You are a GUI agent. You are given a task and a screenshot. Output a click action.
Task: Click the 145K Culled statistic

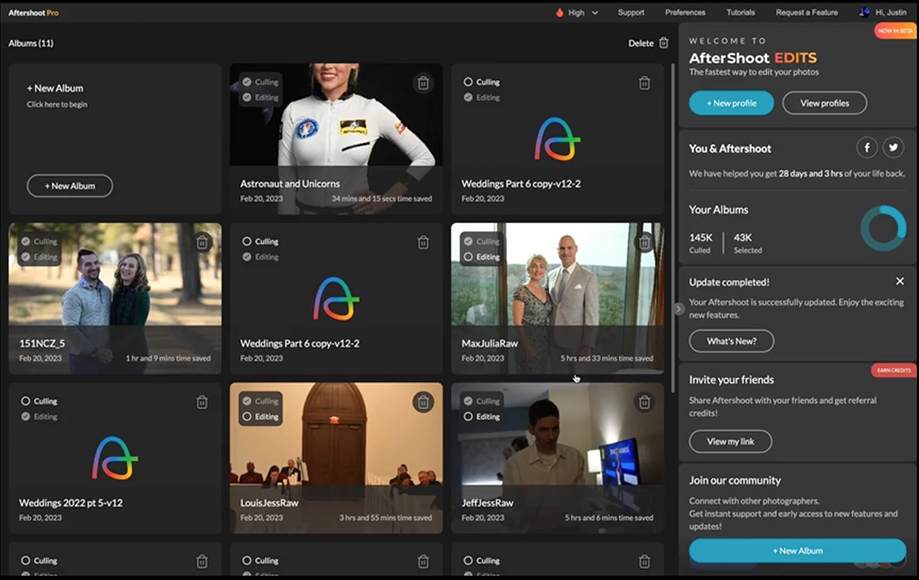(x=700, y=243)
